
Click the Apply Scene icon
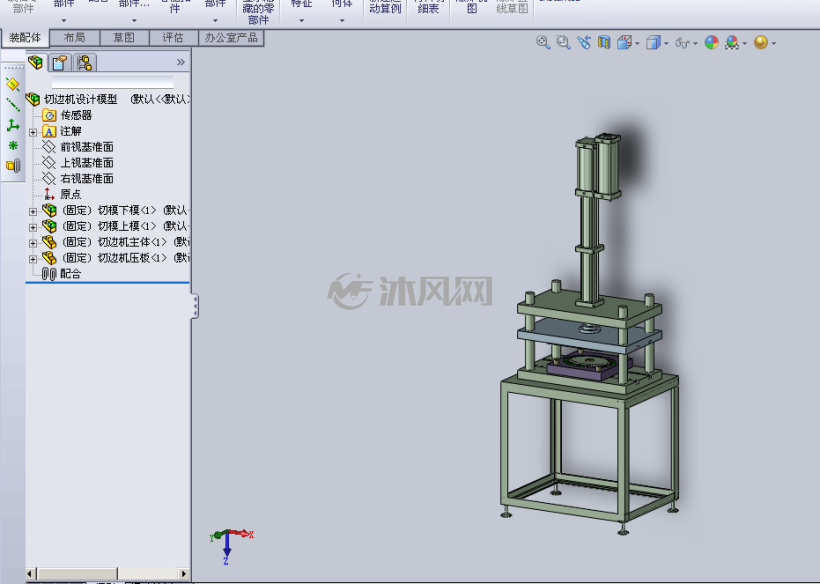pyautogui.click(x=732, y=42)
